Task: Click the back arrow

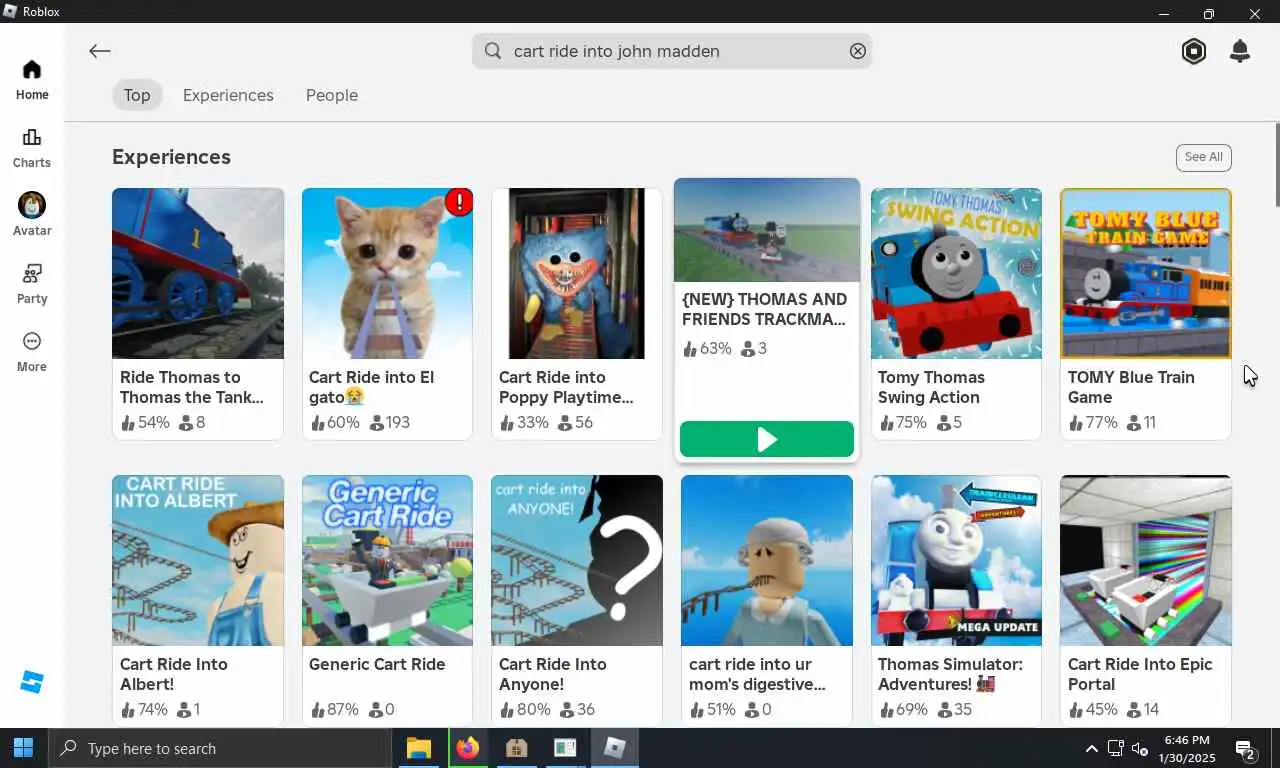Action: 99,51
